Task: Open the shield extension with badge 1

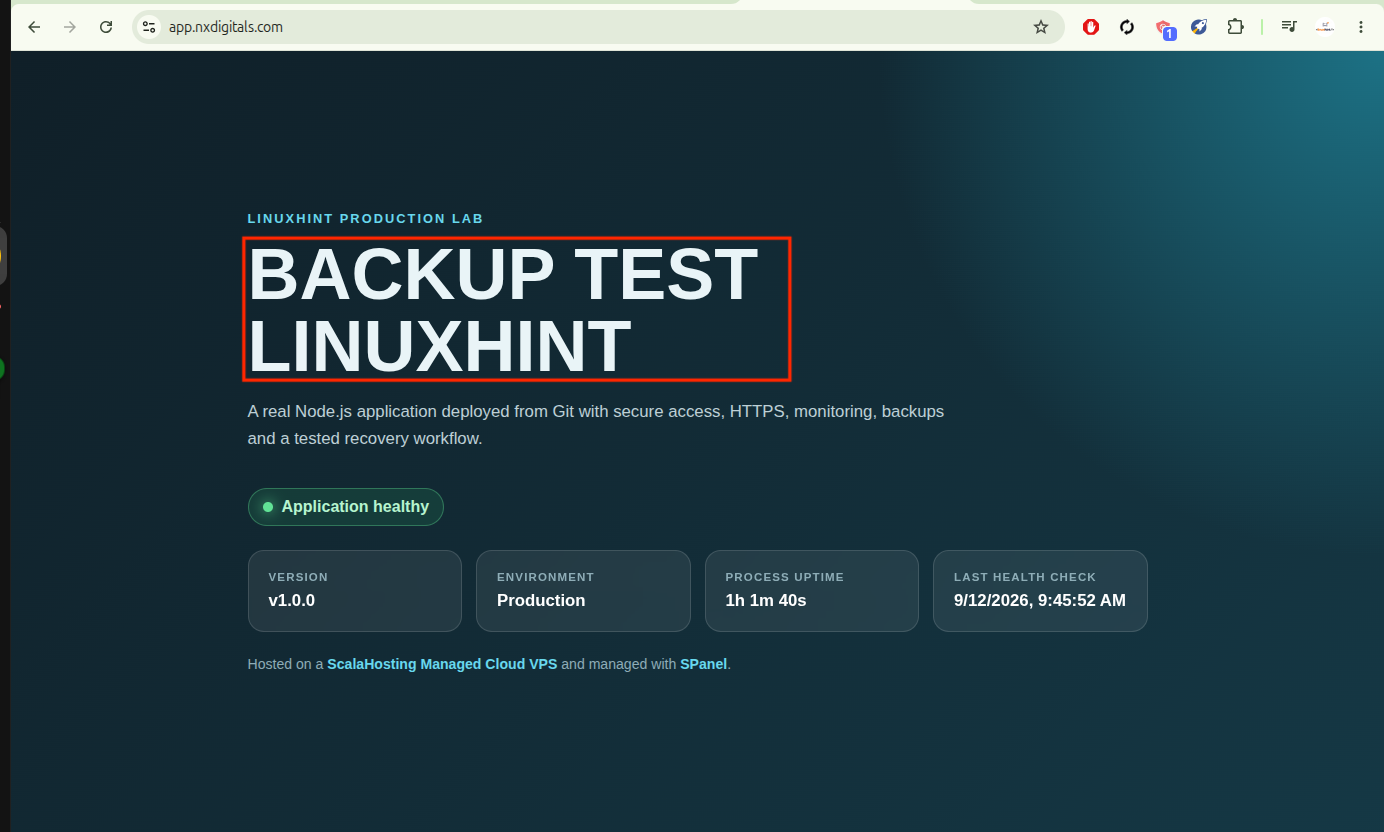Action: point(1164,28)
